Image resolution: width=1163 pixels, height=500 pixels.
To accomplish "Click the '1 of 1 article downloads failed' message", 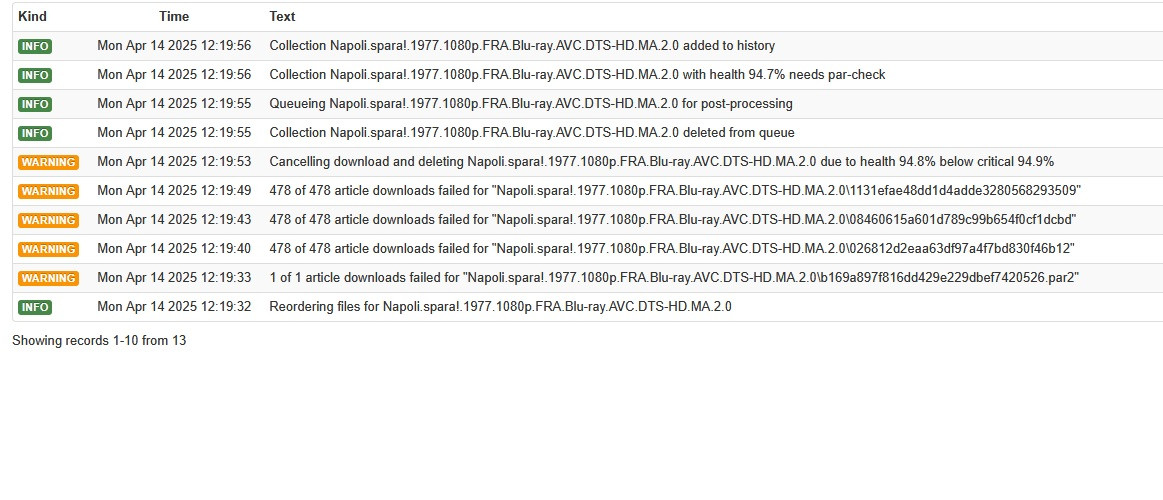I will (673, 277).
